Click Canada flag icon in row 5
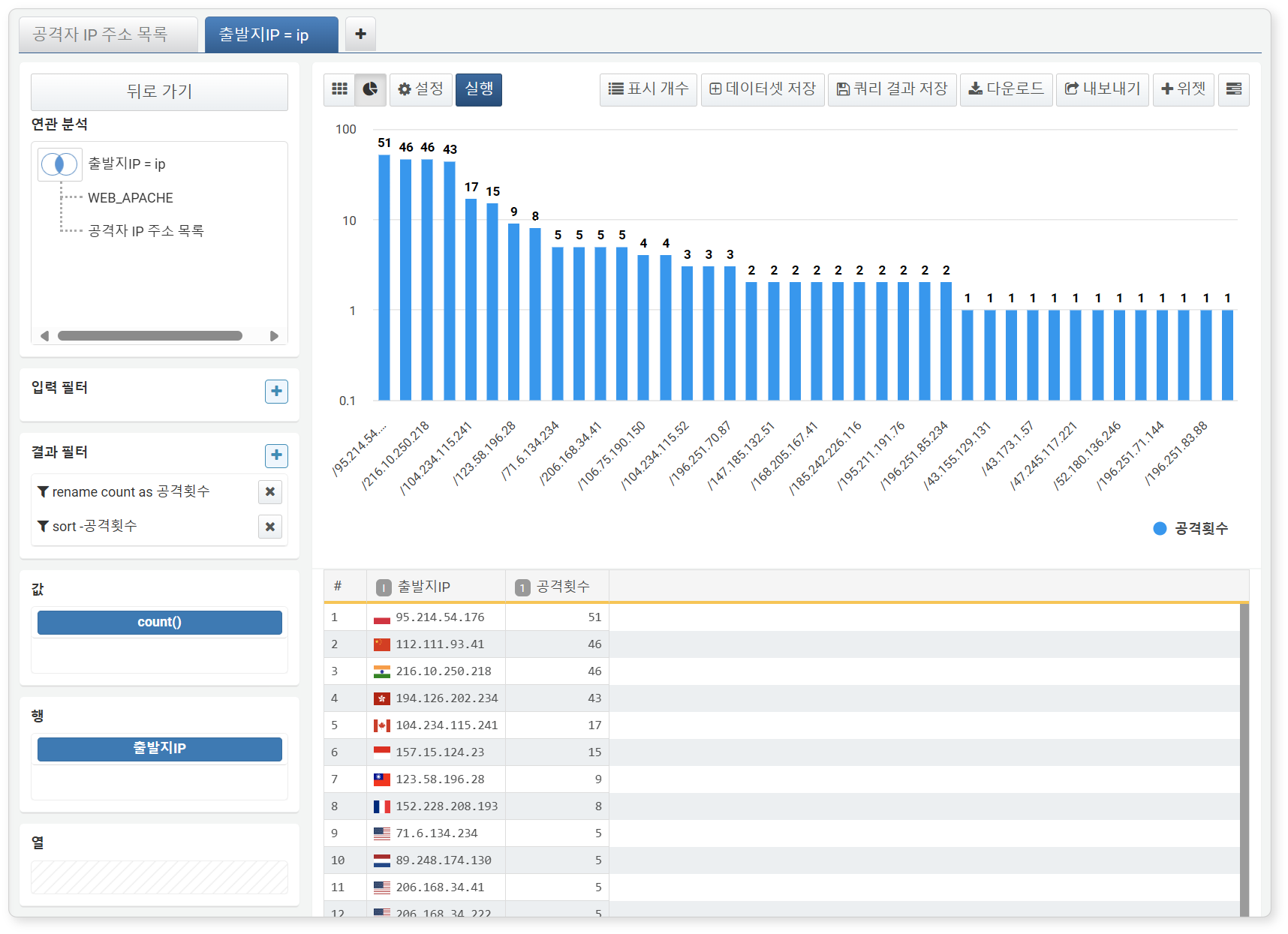 [382, 725]
